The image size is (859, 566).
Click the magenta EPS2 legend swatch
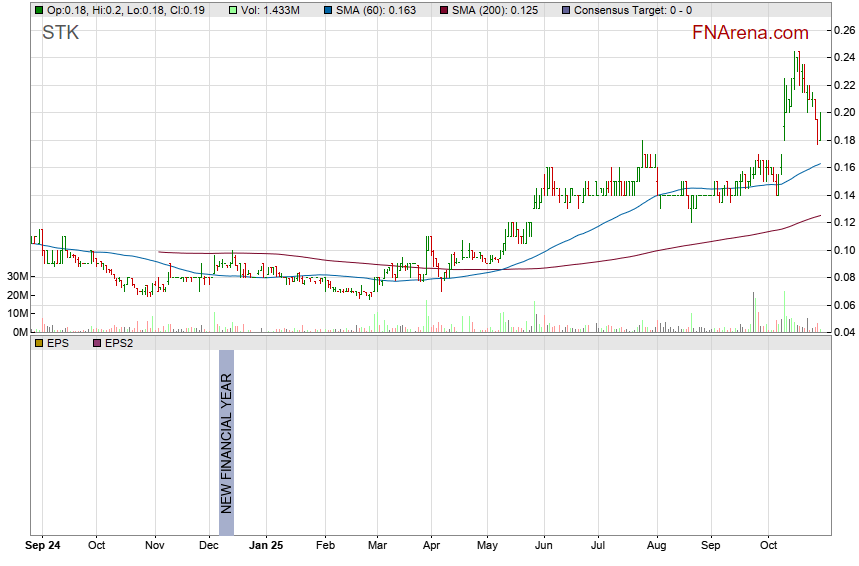[97, 343]
